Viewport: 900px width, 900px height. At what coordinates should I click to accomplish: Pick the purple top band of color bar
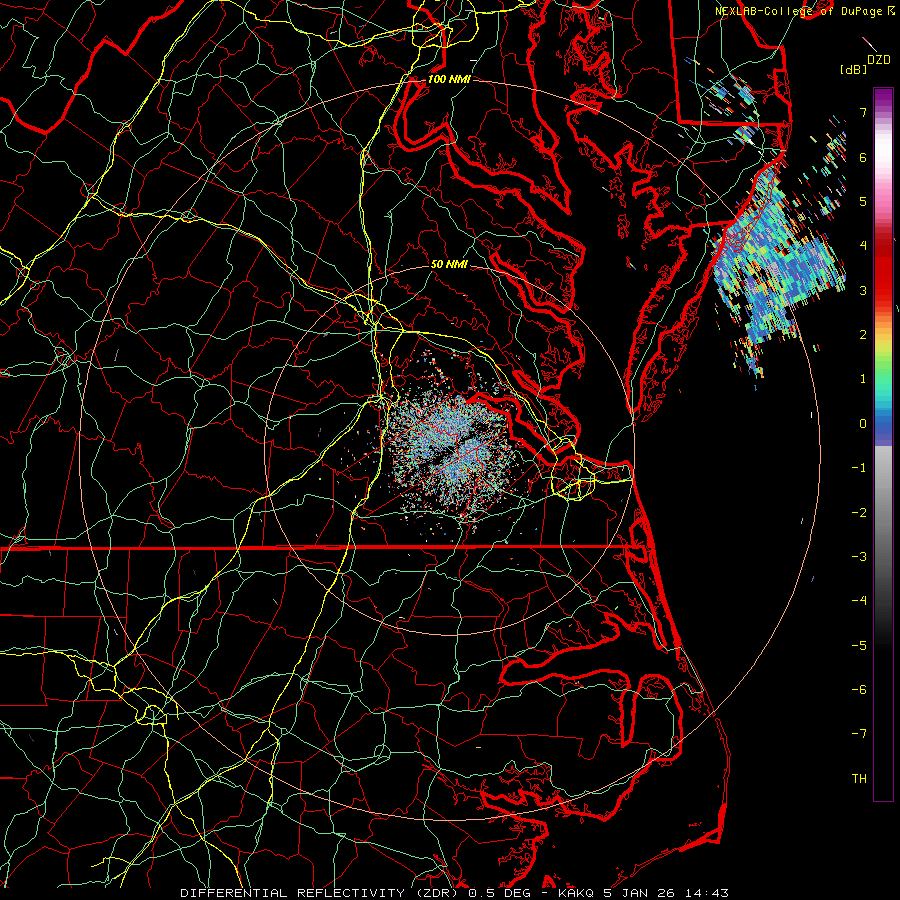(x=883, y=98)
